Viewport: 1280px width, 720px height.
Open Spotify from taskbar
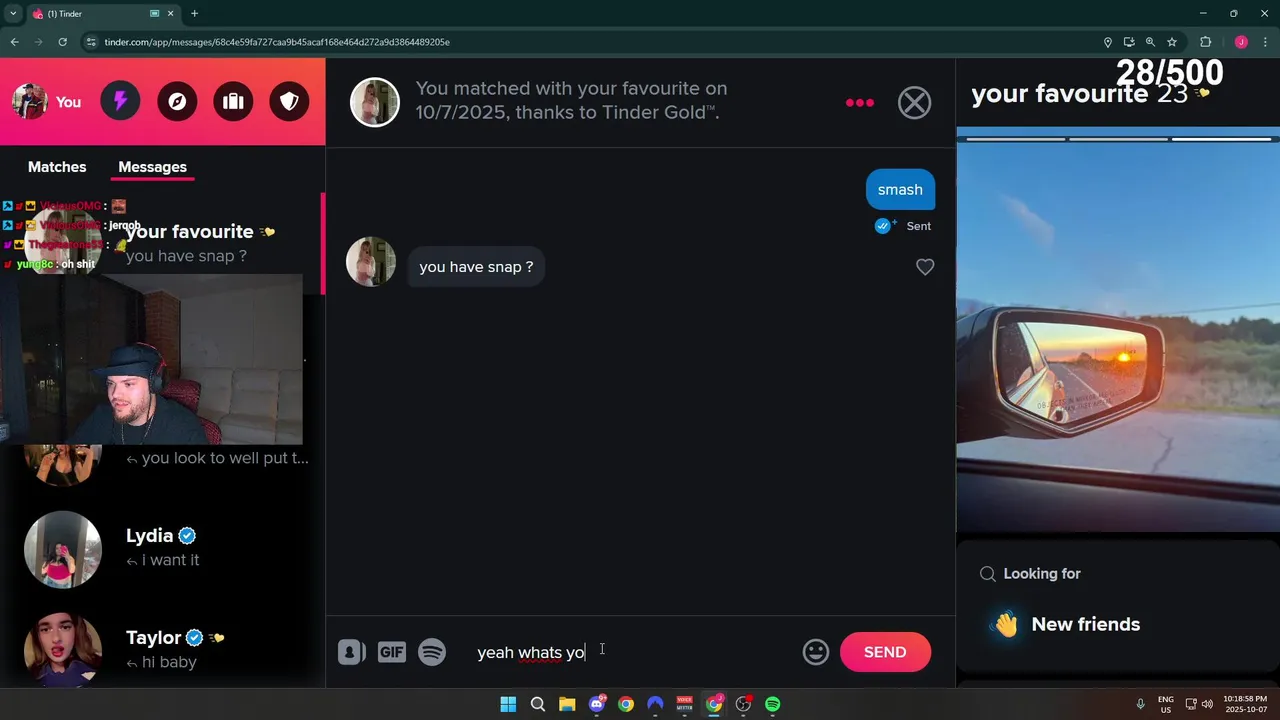[x=772, y=704]
